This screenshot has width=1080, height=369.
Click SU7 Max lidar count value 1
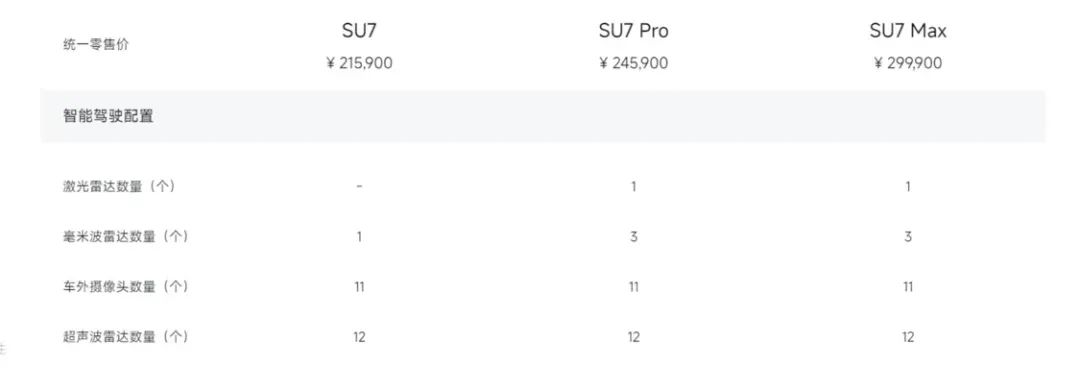pyautogui.click(x=908, y=187)
